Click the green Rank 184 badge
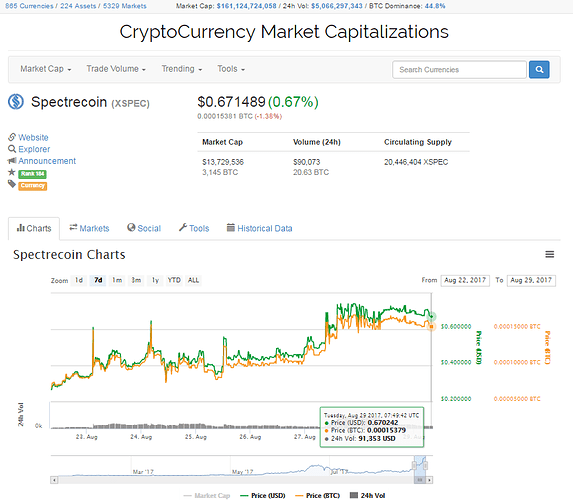This screenshot has width=573, height=500. pyautogui.click(x=33, y=174)
